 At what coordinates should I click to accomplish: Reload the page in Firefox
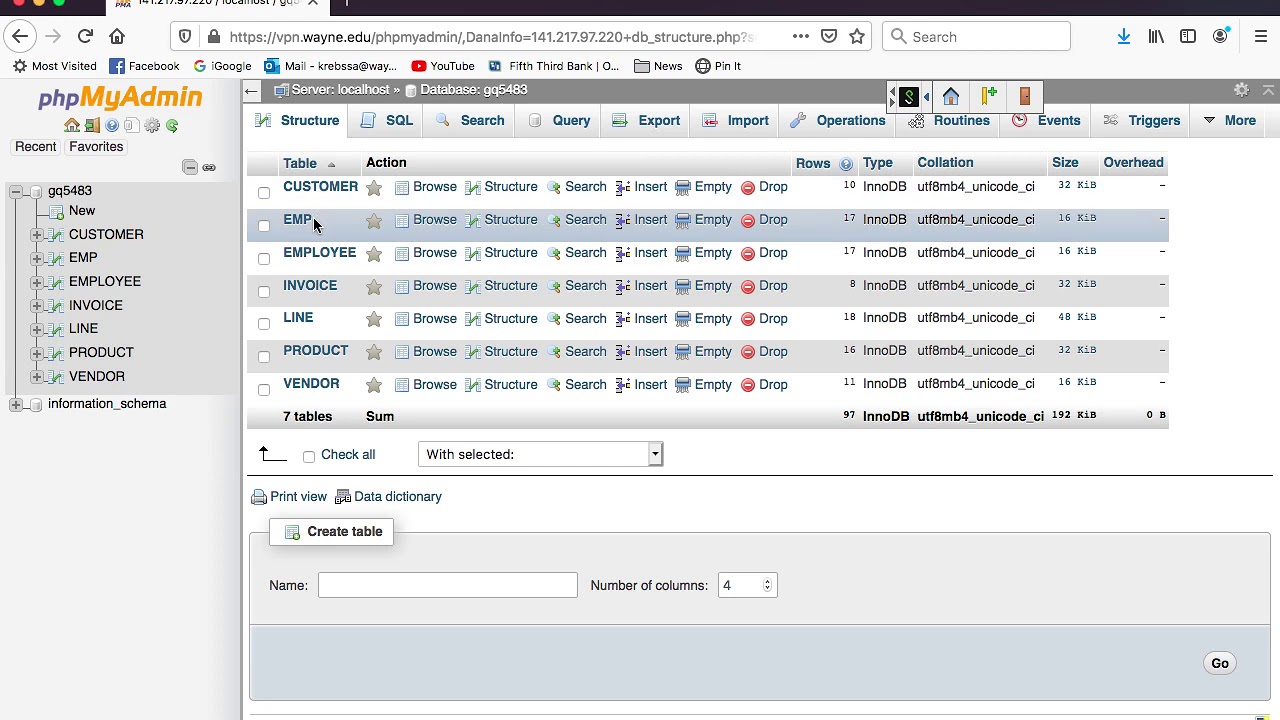(85, 37)
